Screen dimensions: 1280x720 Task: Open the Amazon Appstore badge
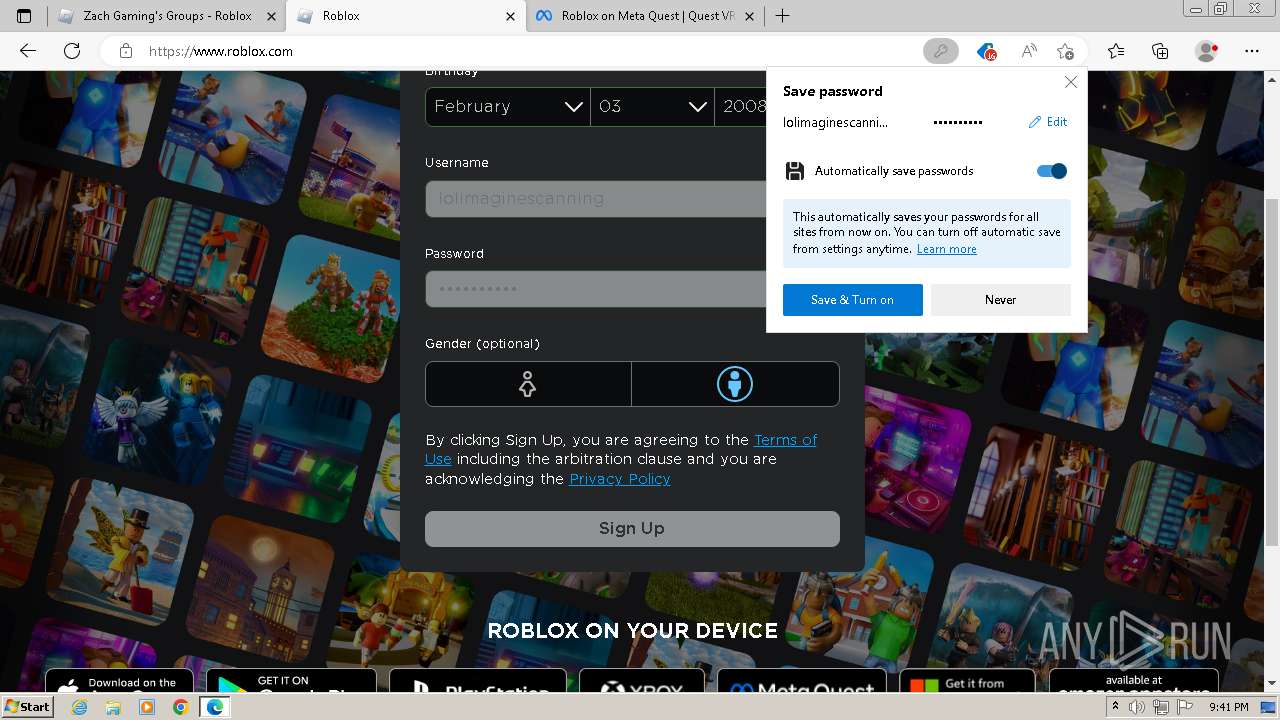coord(1133,682)
